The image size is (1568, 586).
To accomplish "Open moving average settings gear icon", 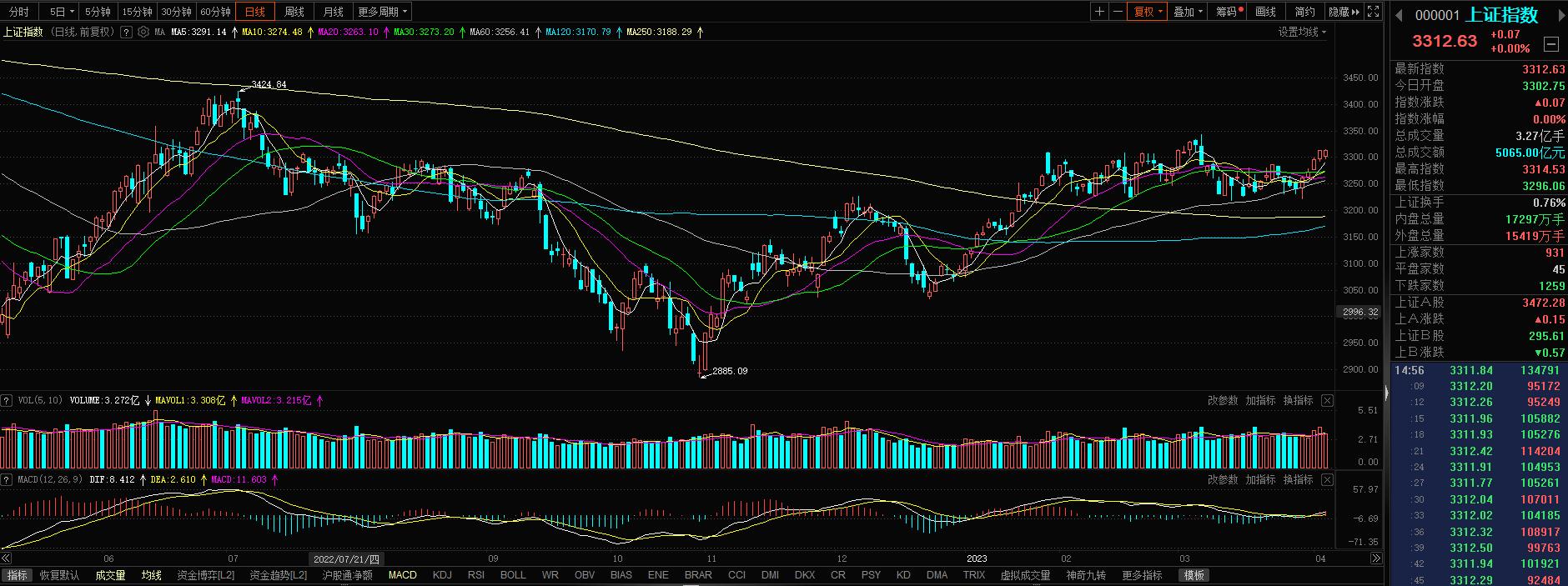I will pyautogui.click(x=143, y=33).
